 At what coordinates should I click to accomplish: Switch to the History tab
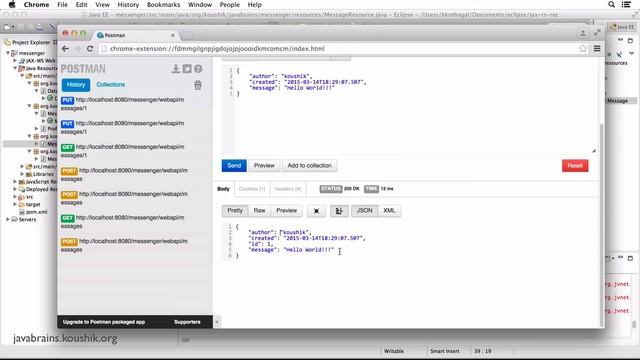pyautogui.click(x=76, y=84)
